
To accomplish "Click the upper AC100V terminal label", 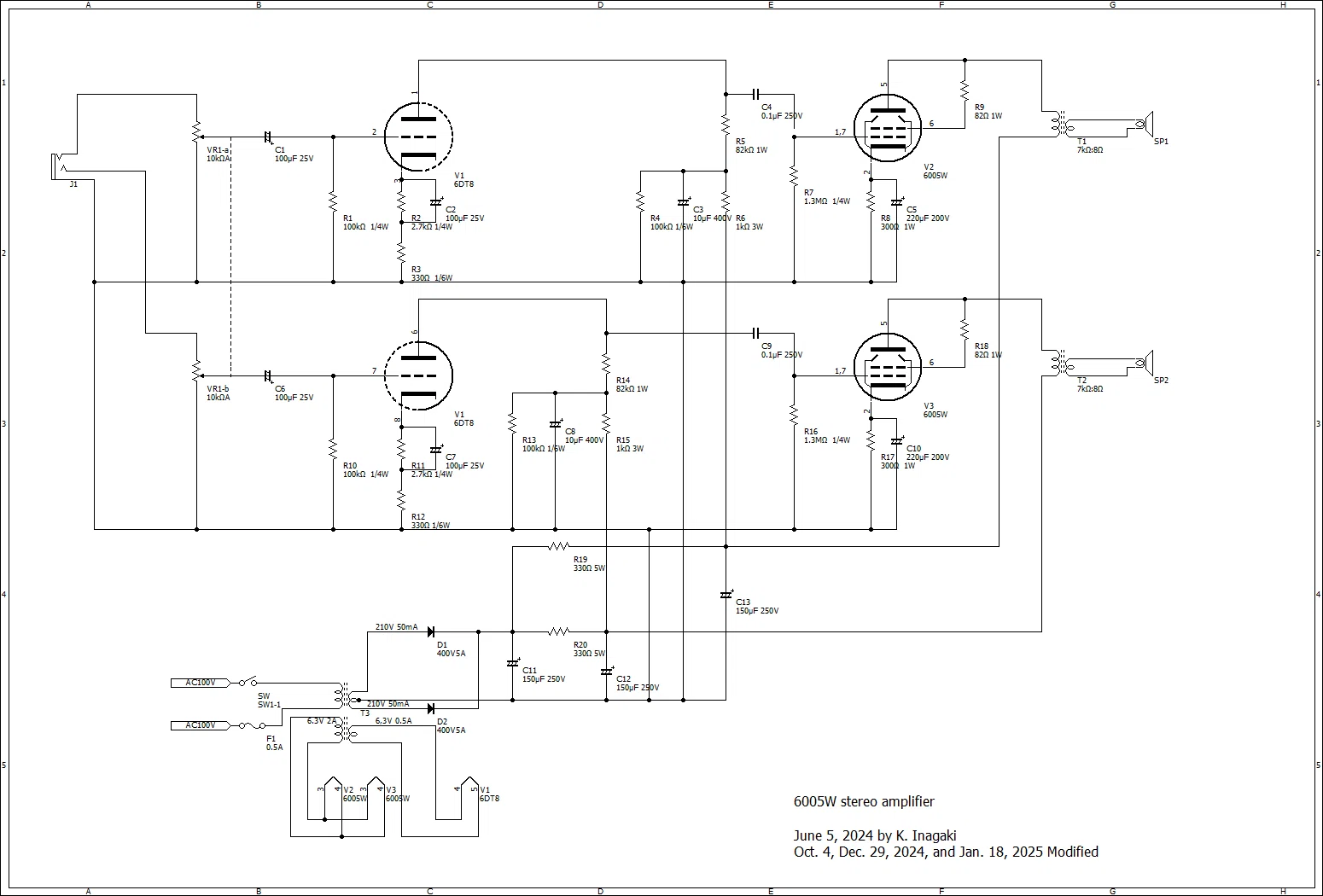I will 201,683.
